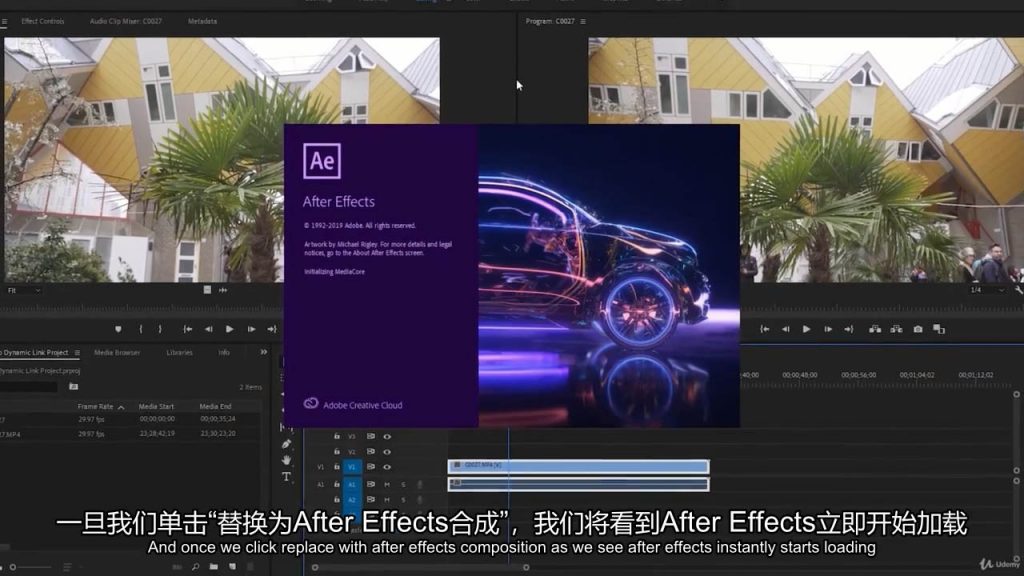Toggle lock on track V1
The height and width of the screenshot is (576, 1024).
337,467
